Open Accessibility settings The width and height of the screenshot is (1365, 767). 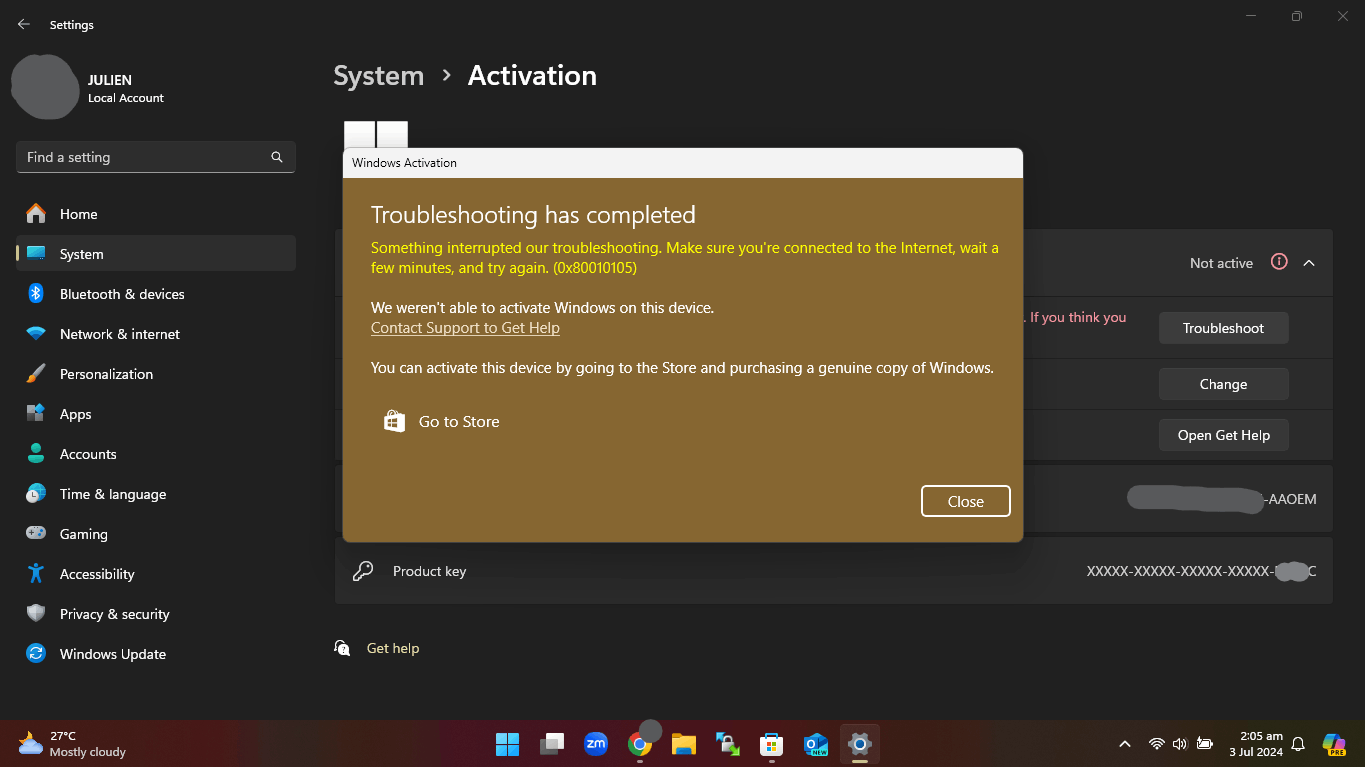(x=156, y=574)
